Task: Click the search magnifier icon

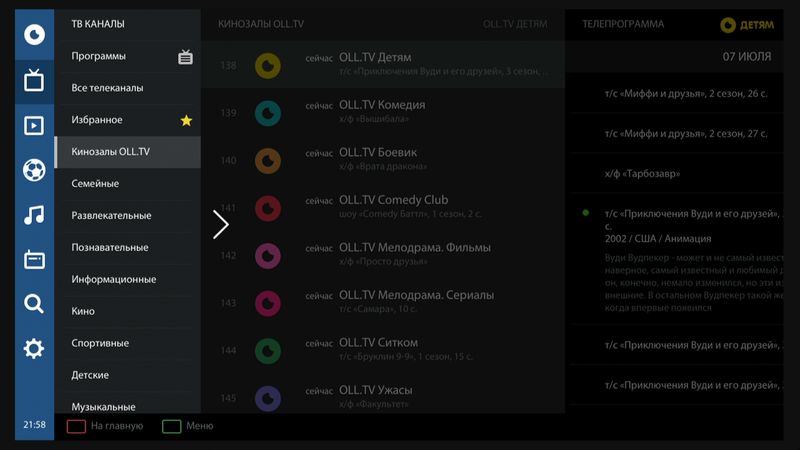Action: pyautogui.click(x=34, y=304)
